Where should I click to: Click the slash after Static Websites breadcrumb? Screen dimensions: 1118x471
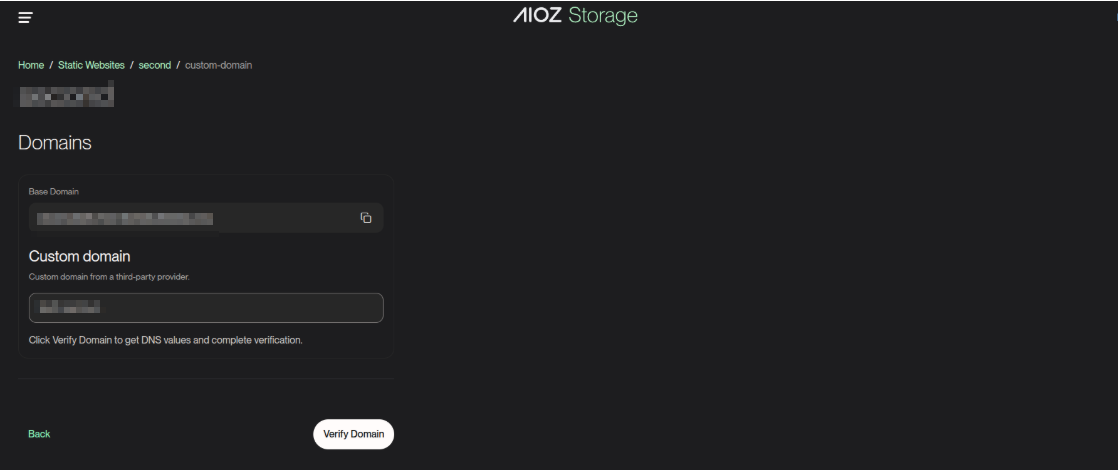coord(132,65)
